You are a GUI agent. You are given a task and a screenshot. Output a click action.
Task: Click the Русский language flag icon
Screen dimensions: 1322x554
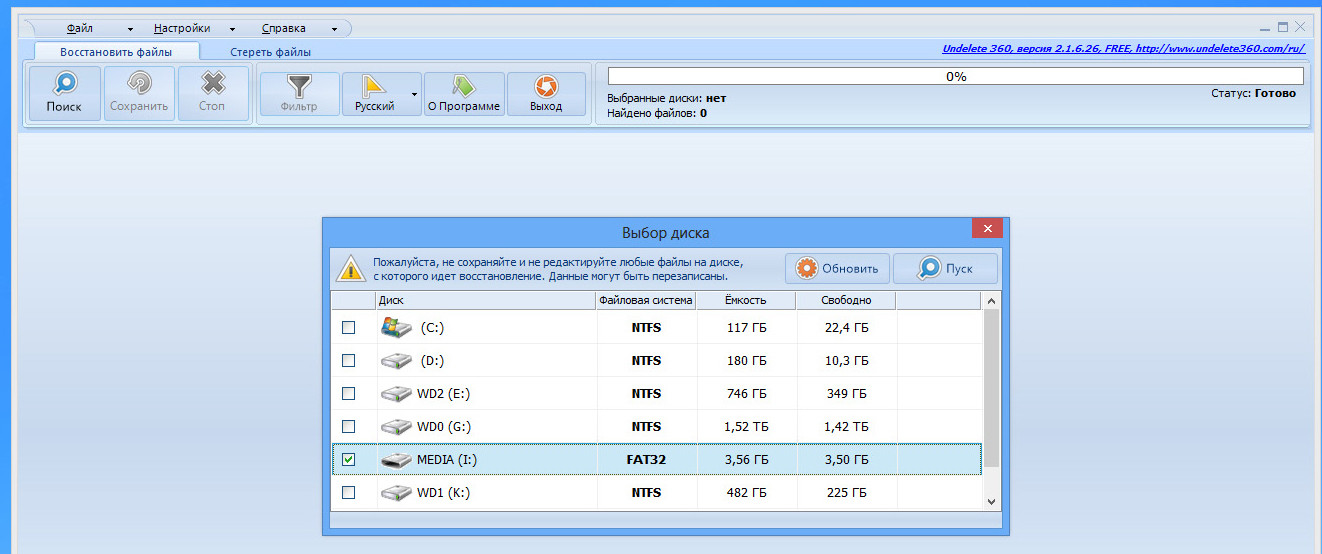point(375,87)
